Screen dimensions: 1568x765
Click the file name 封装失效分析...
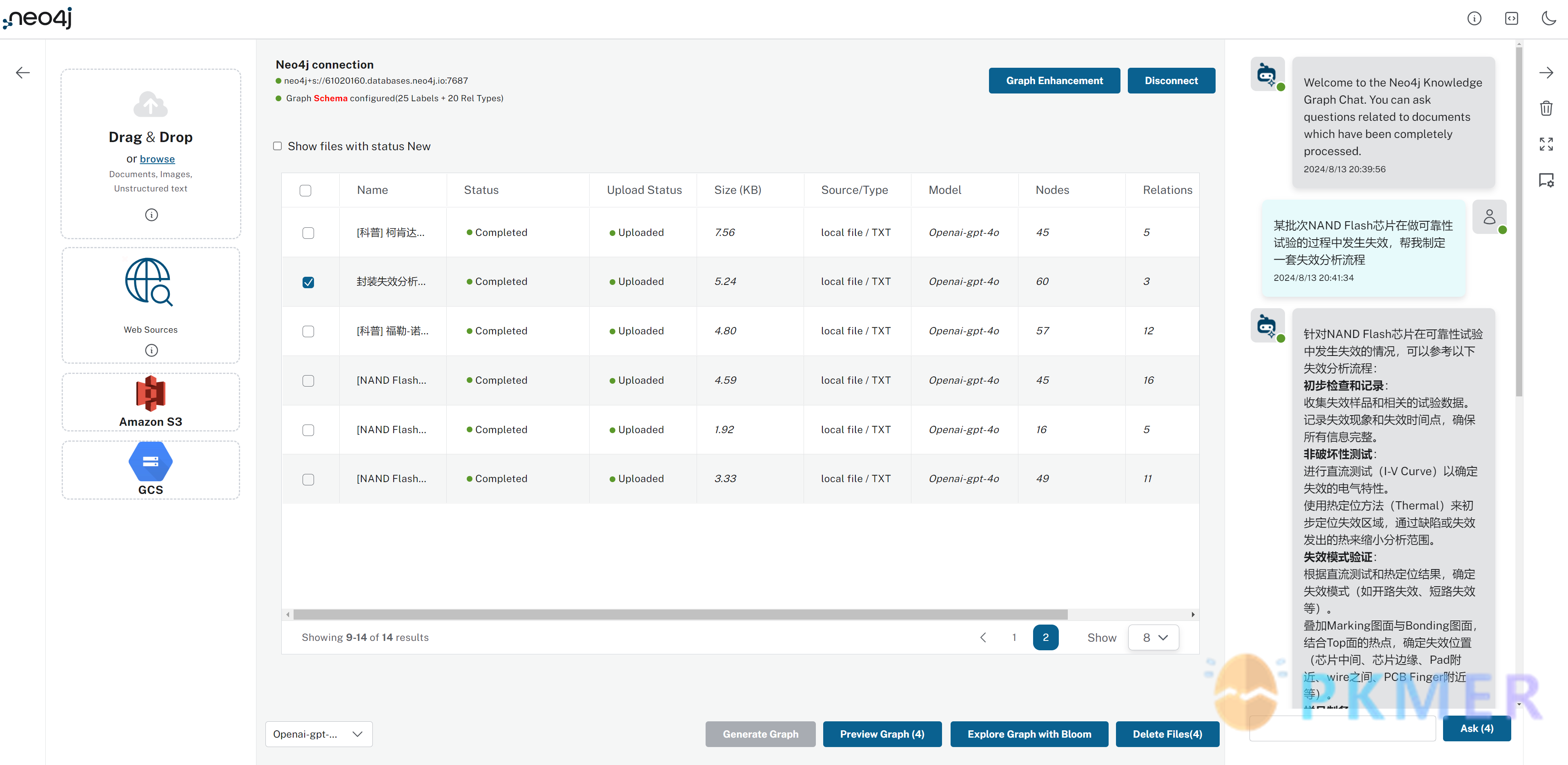(391, 282)
